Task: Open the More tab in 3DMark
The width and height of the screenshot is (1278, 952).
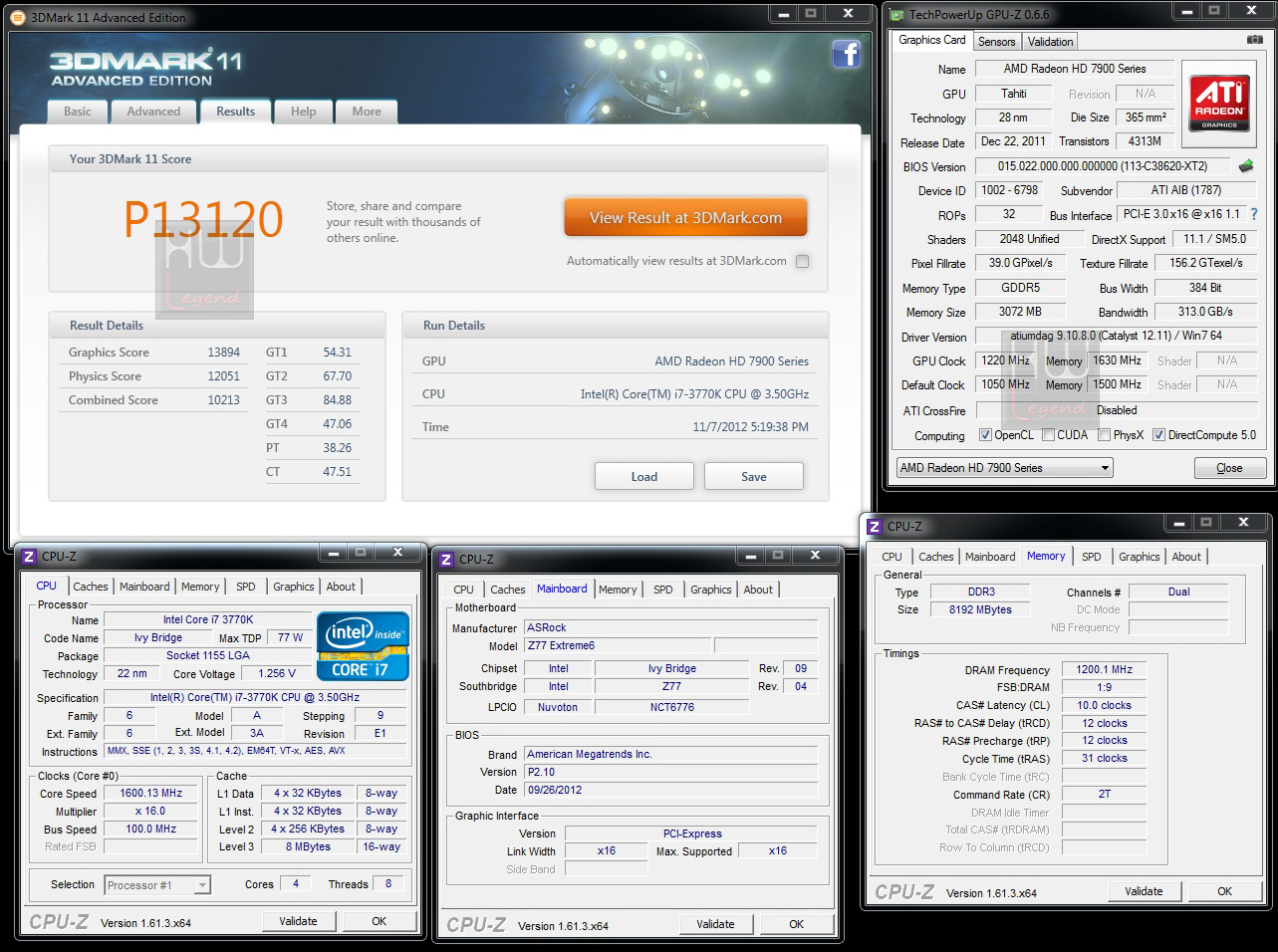Action: click(x=367, y=112)
